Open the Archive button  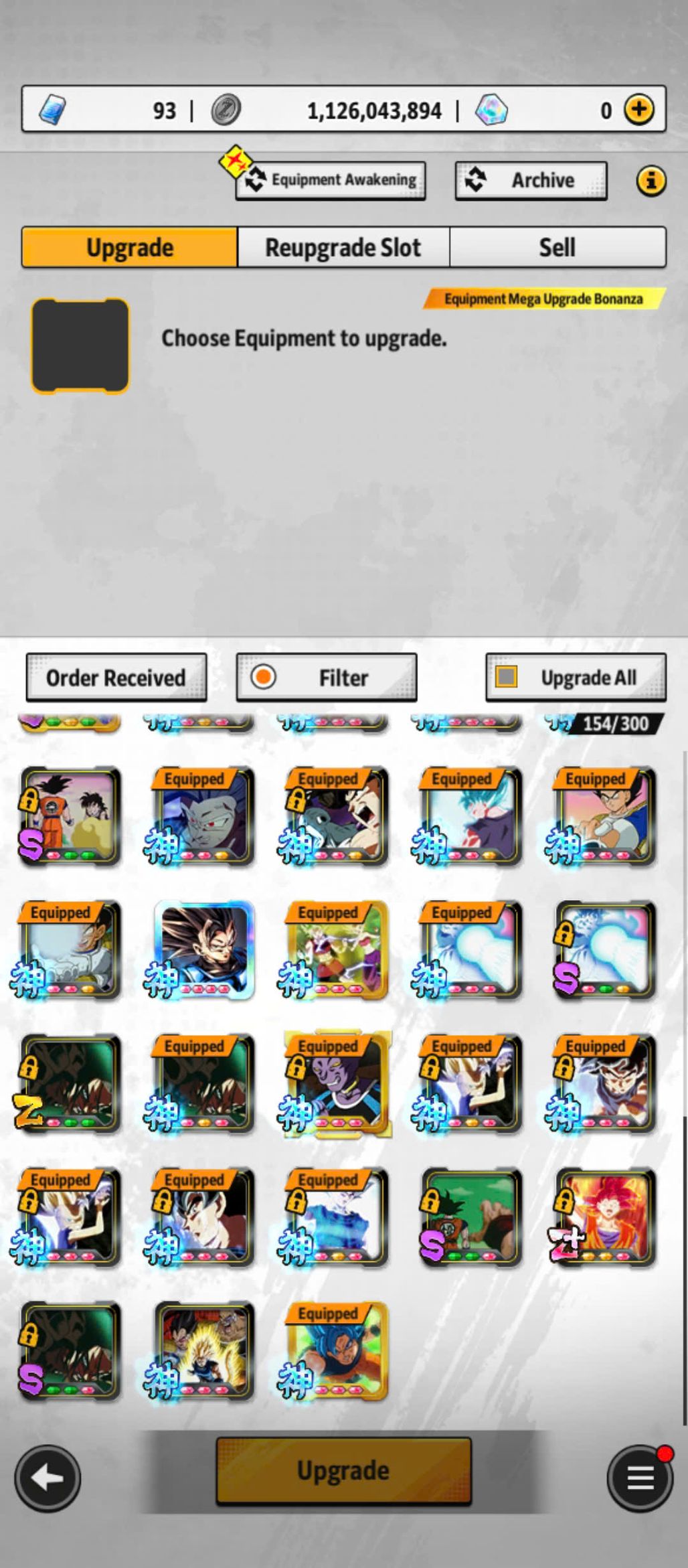[531, 180]
